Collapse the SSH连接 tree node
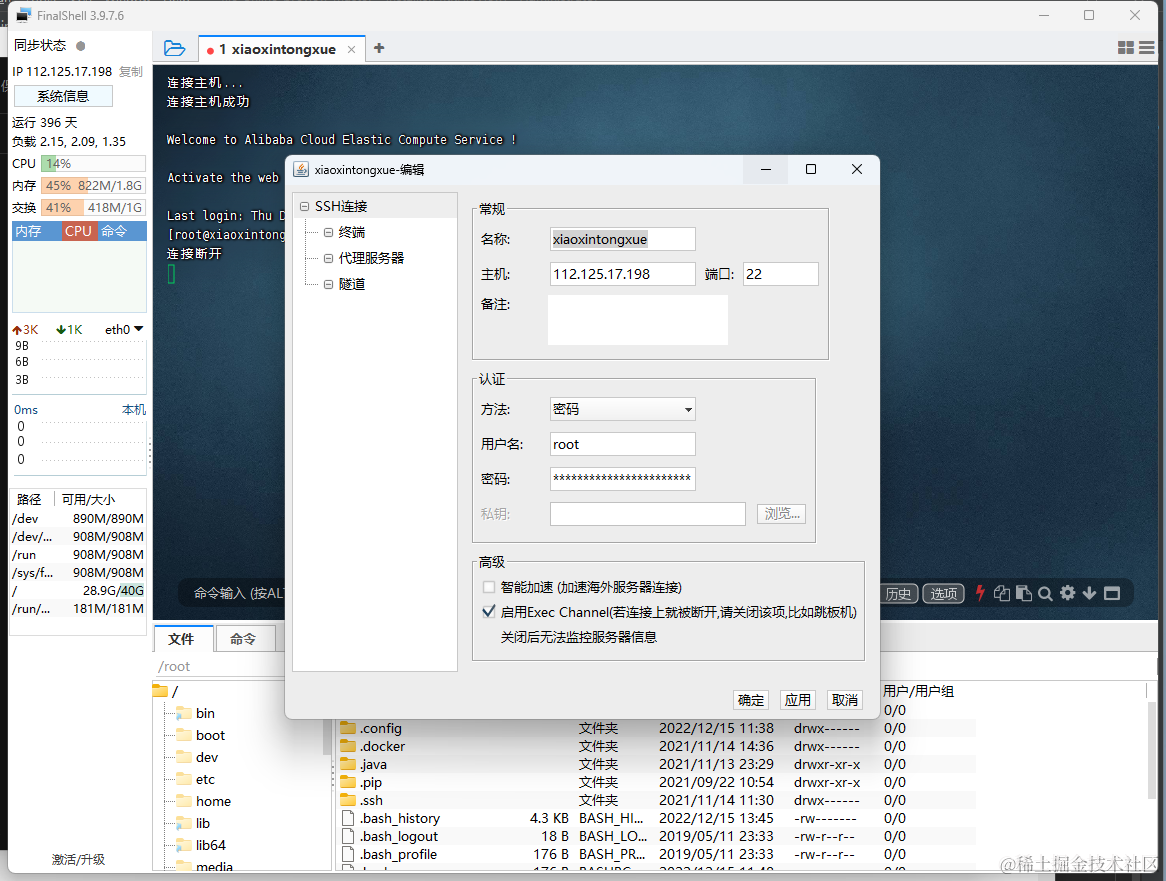 304,207
